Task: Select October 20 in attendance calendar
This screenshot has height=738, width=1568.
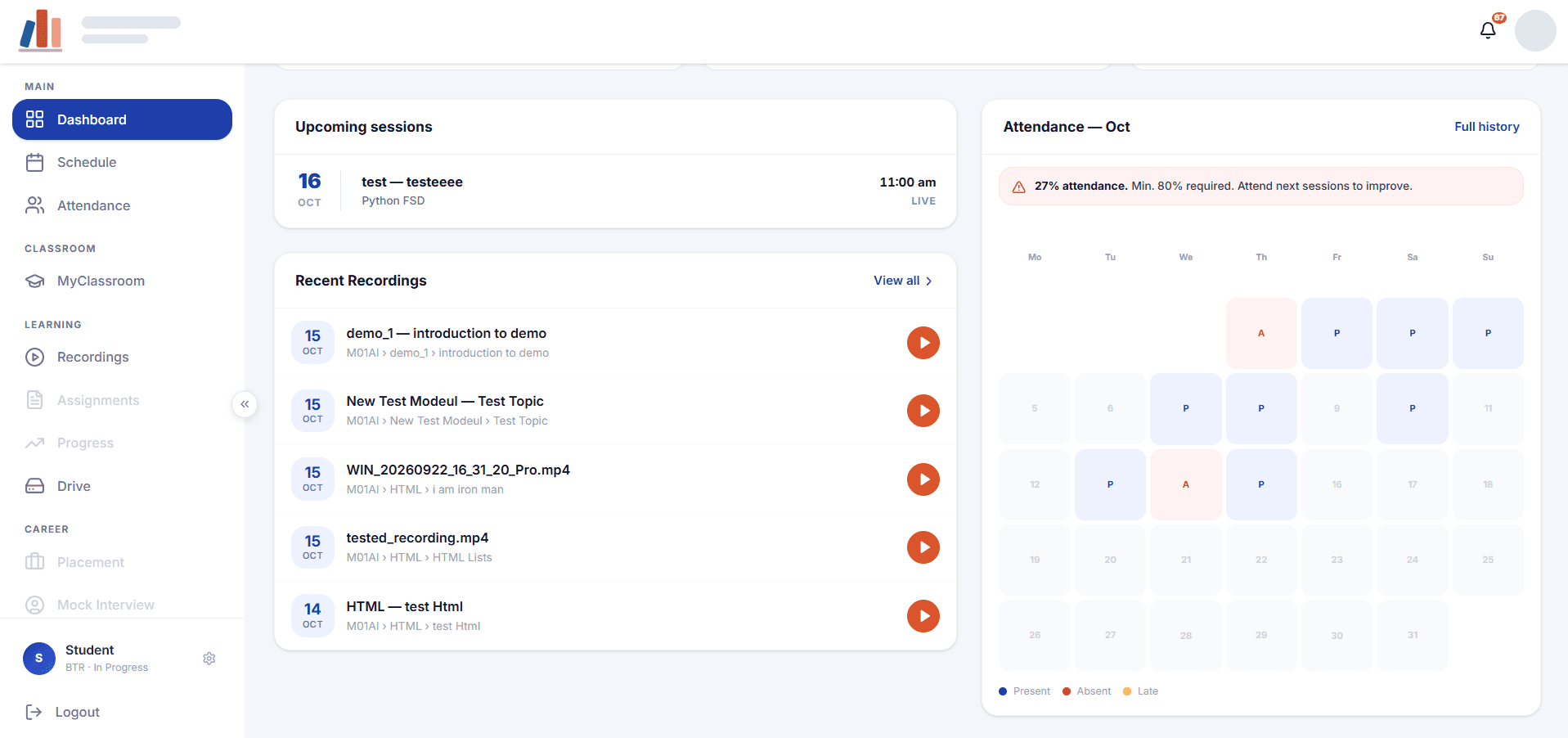Action: (1110, 560)
